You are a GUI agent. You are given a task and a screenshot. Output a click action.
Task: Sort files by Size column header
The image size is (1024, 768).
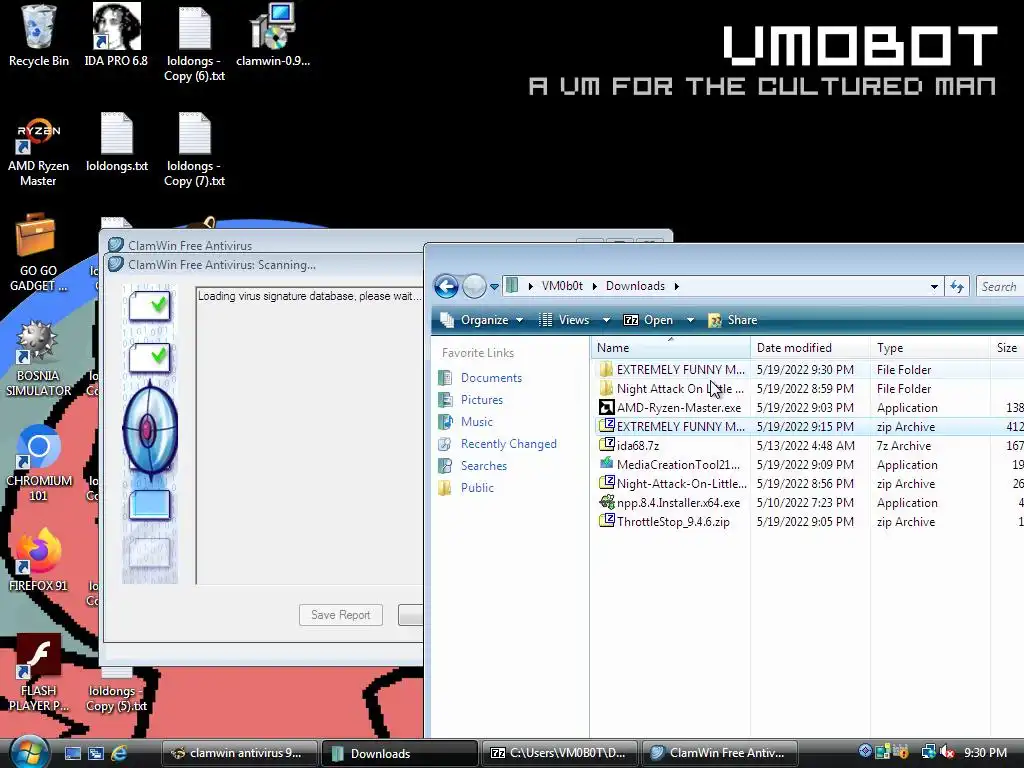pos(1007,348)
